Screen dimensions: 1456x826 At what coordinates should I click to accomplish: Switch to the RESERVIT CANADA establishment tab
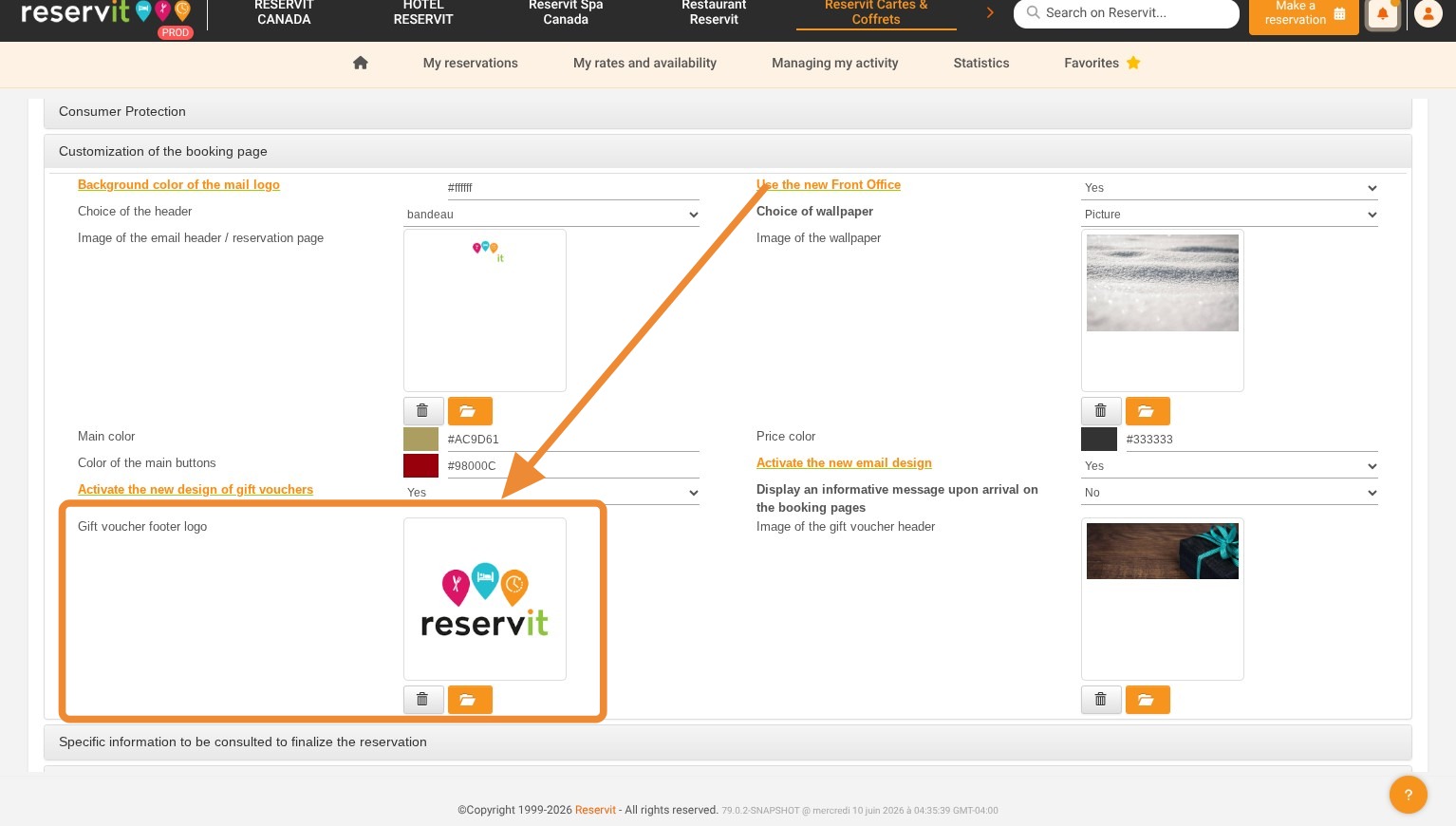[x=284, y=13]
